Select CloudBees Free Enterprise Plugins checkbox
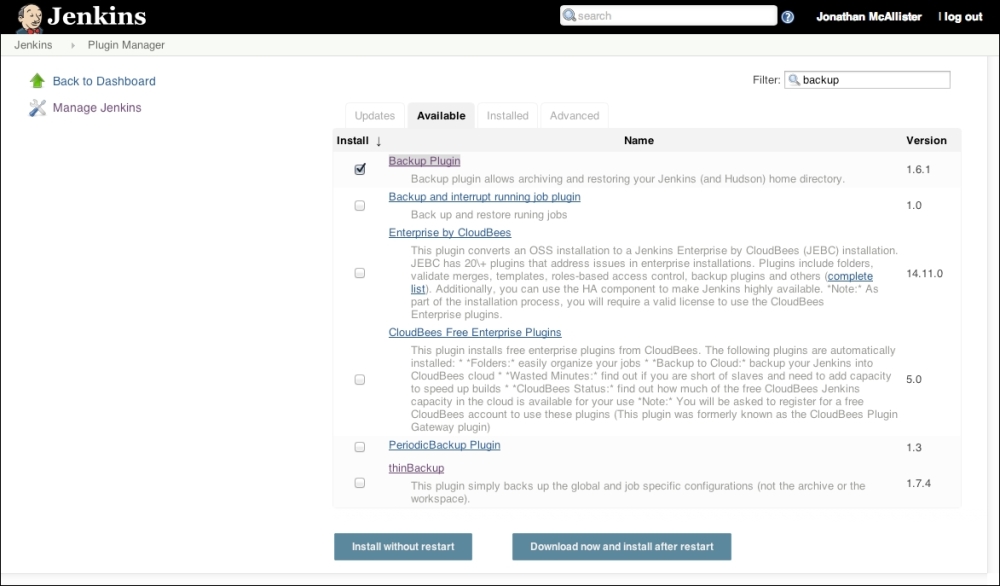The image size is (1000, 586). (x=360, y=379)
